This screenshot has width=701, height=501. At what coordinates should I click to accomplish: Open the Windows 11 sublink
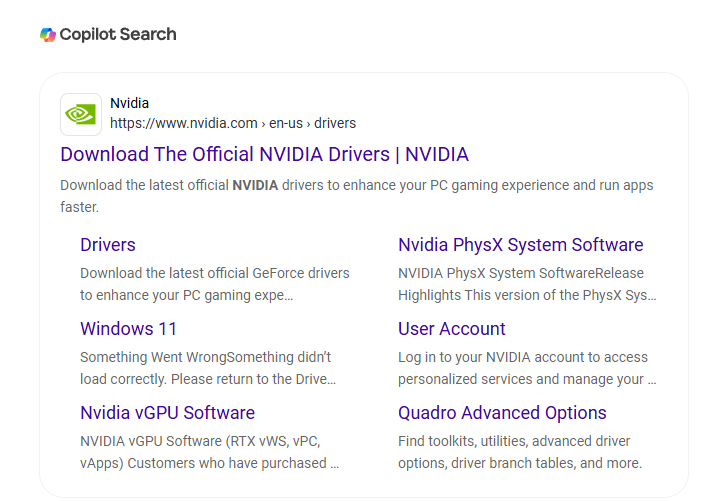128,329
